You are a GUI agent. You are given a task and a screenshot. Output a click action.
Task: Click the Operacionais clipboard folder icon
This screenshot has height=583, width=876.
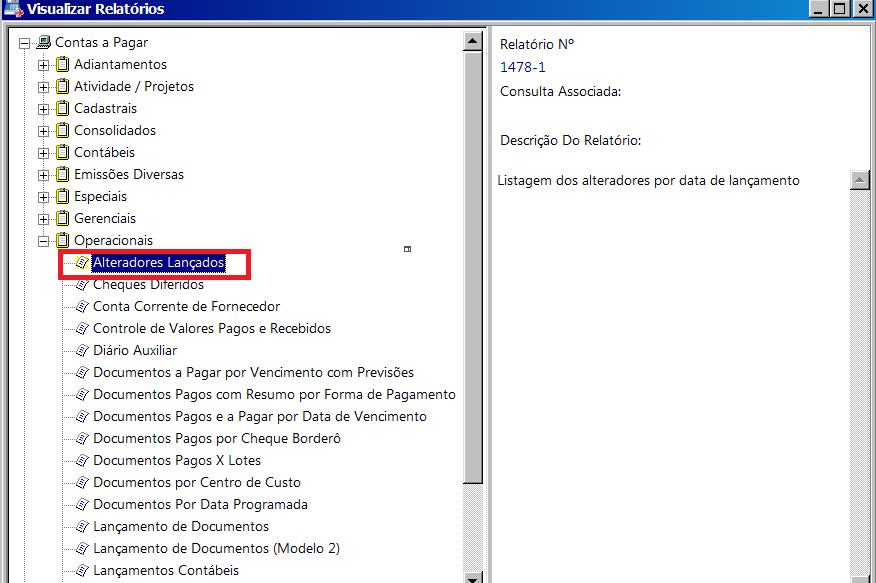pos(63,240)
